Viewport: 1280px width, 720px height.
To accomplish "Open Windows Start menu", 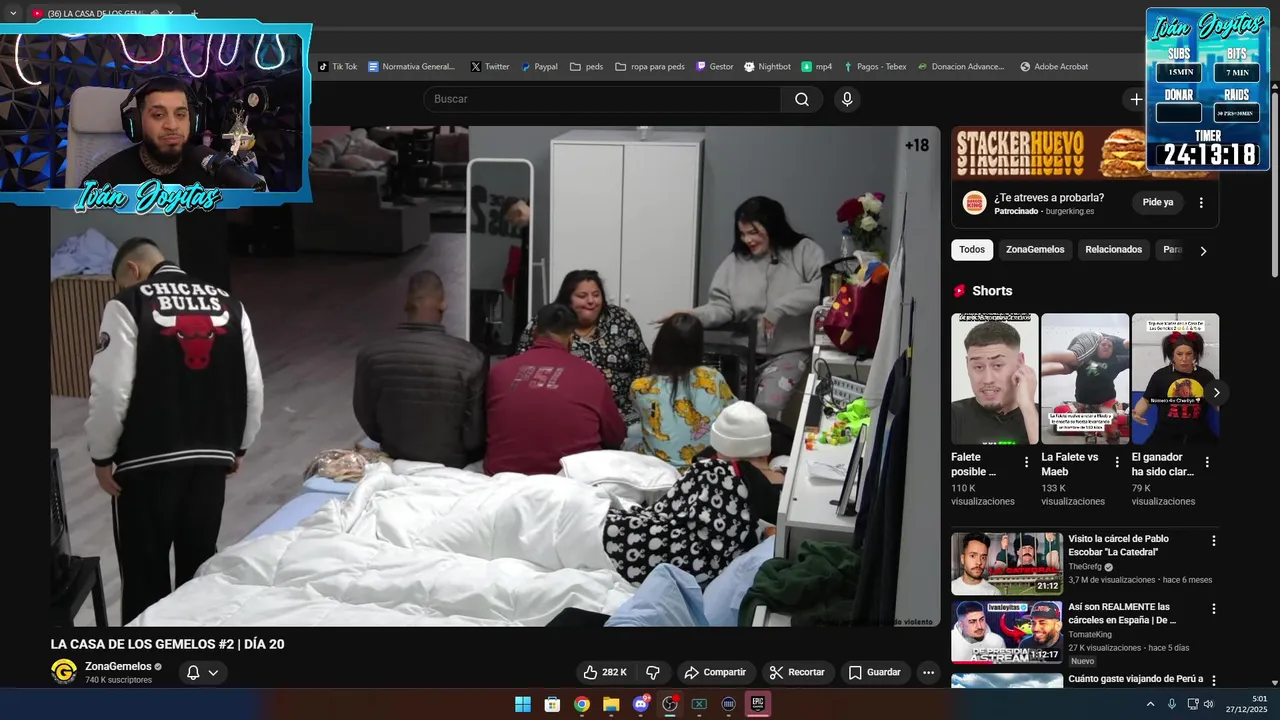I will [523, 704].
